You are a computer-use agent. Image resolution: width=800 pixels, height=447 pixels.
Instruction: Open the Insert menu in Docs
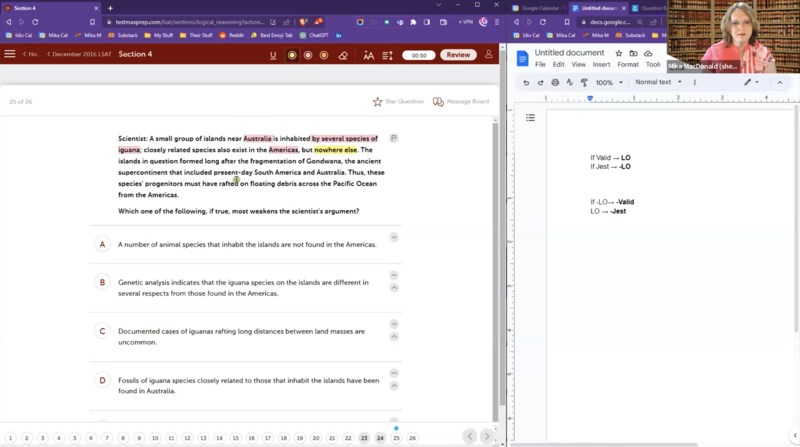600,64
